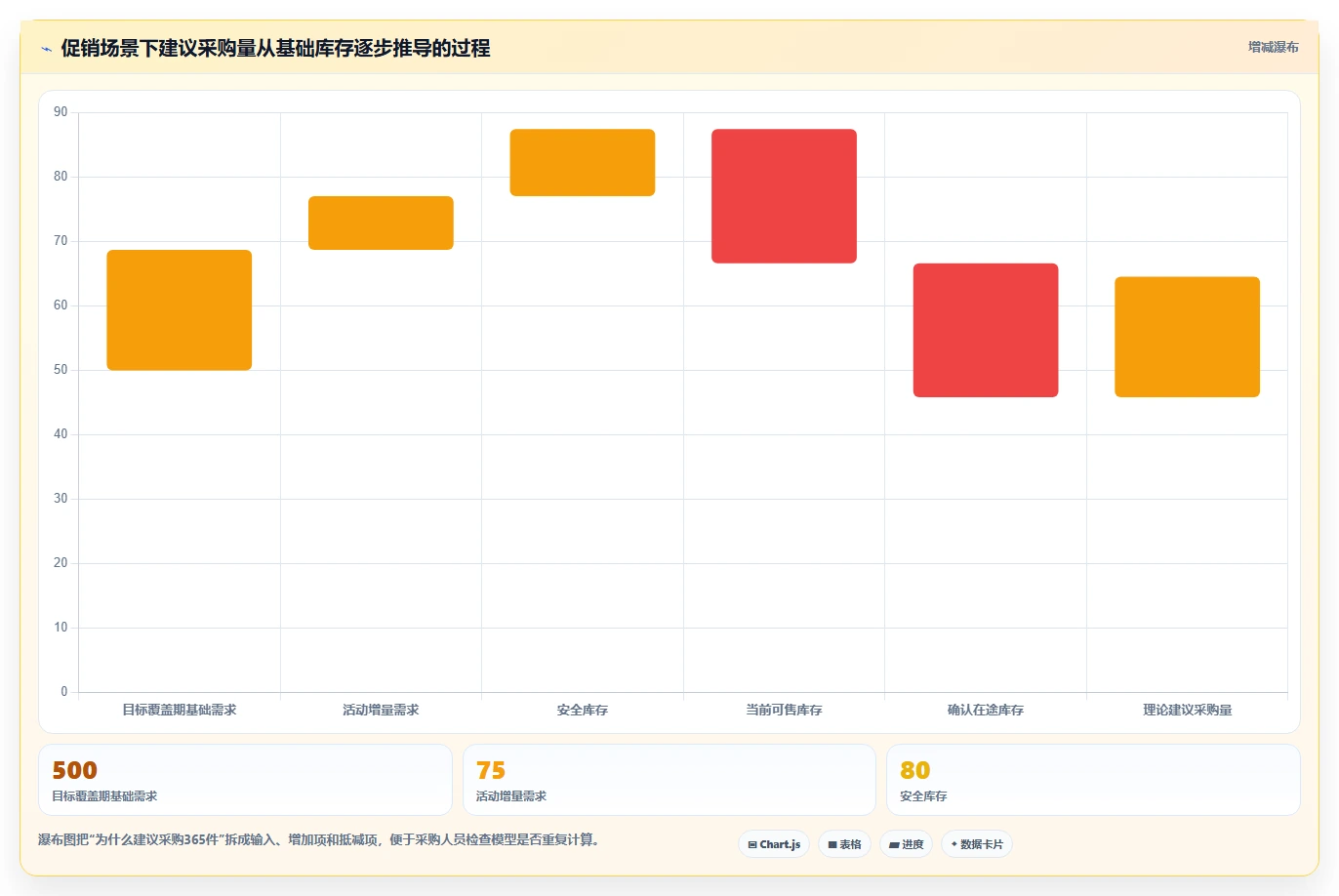Screen dimensions: 1339x896
Task: Click the 活动增量需求 axis label
Action: pos(381,710)
